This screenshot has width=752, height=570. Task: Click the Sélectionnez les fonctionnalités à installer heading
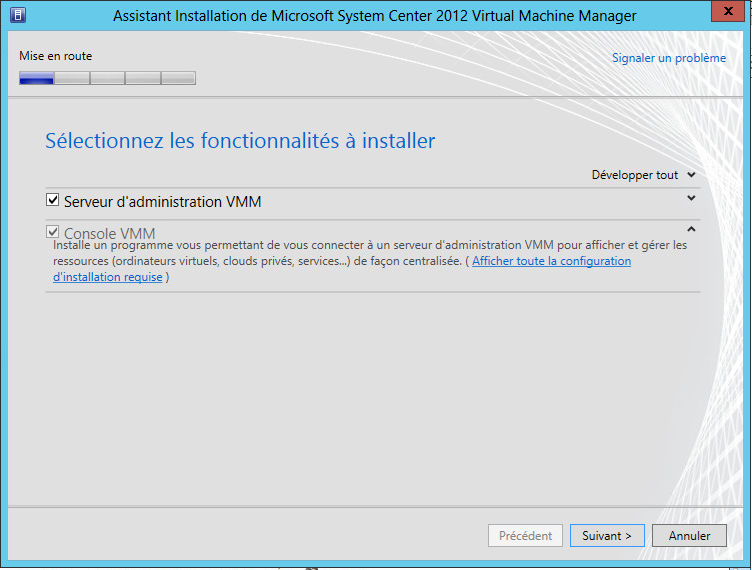[x=240, y=141]
